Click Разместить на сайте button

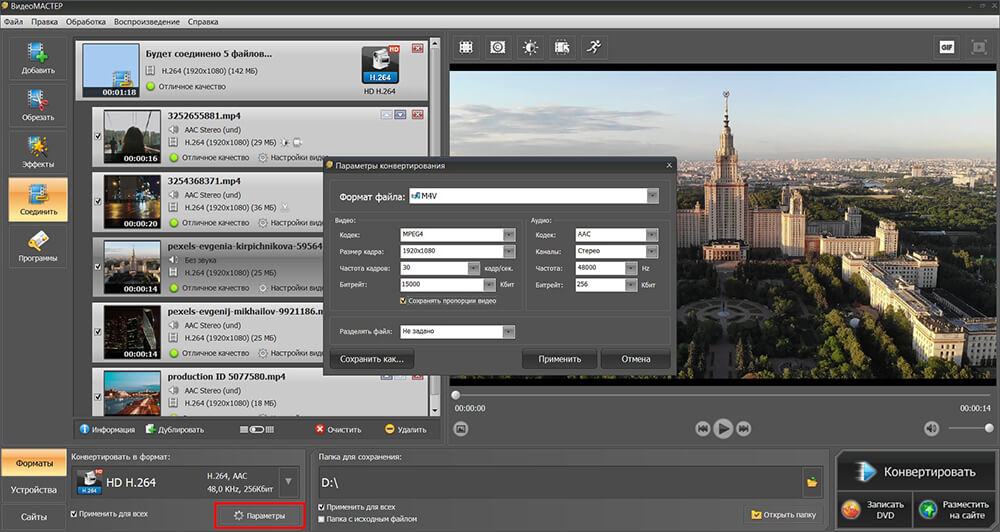point(955,510)
